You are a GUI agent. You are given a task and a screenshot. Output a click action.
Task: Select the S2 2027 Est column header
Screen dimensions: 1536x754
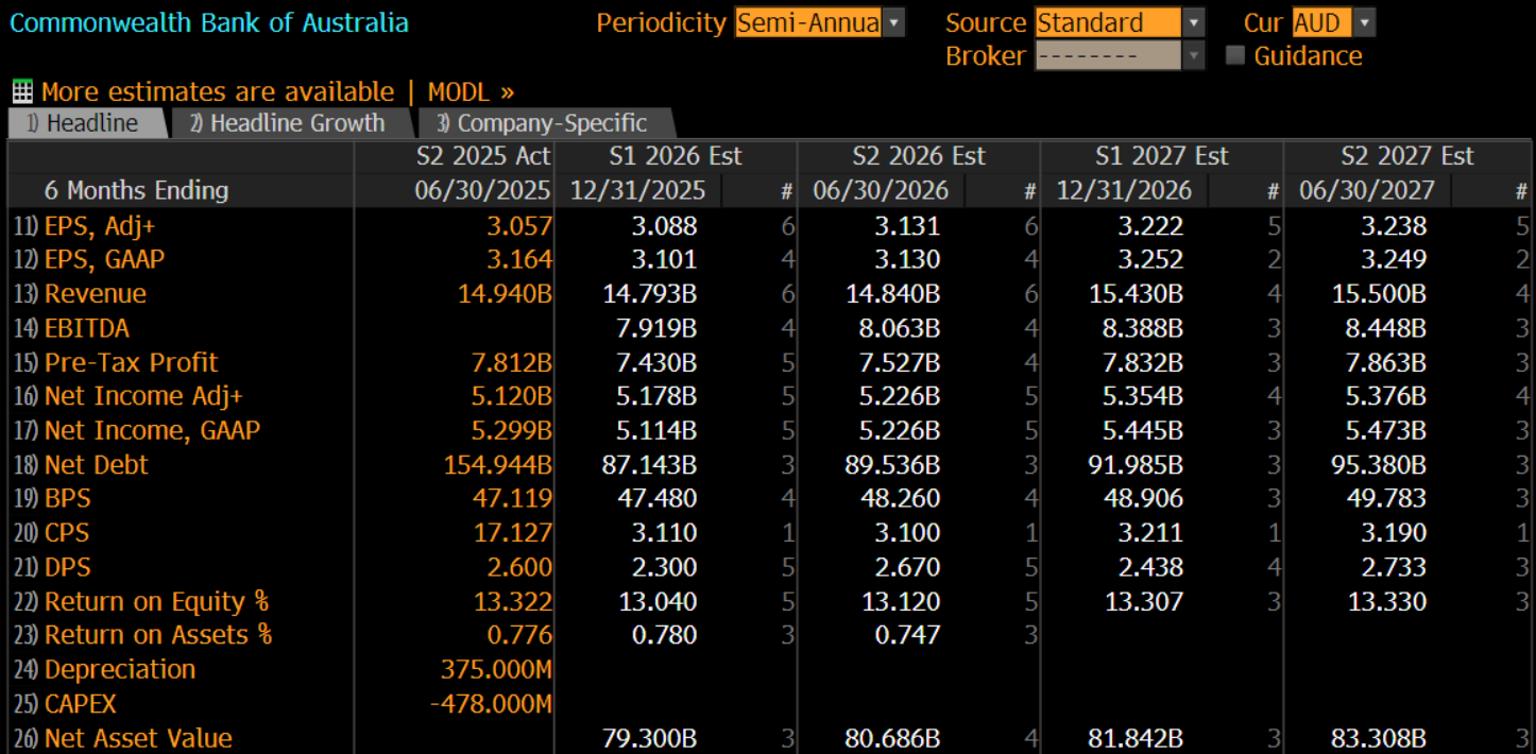pyautogui.click(x=1407, y=156)
